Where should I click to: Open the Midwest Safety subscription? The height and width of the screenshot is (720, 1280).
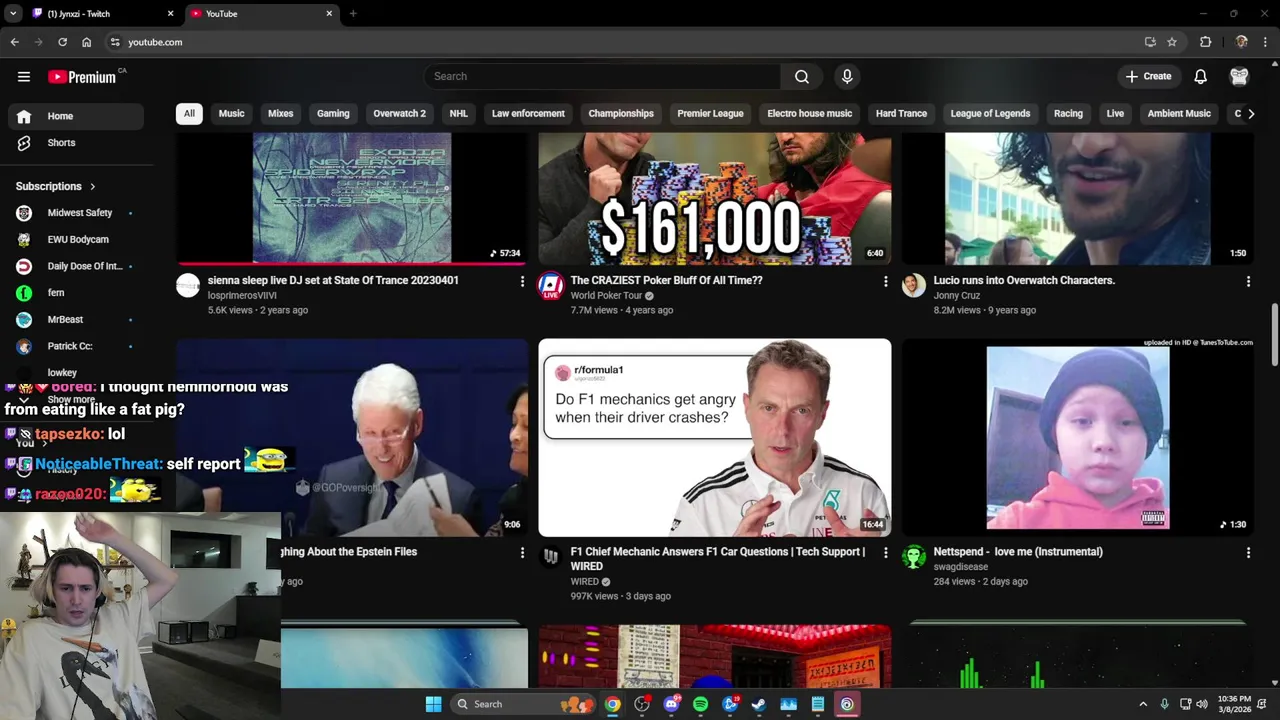(76, 213)
